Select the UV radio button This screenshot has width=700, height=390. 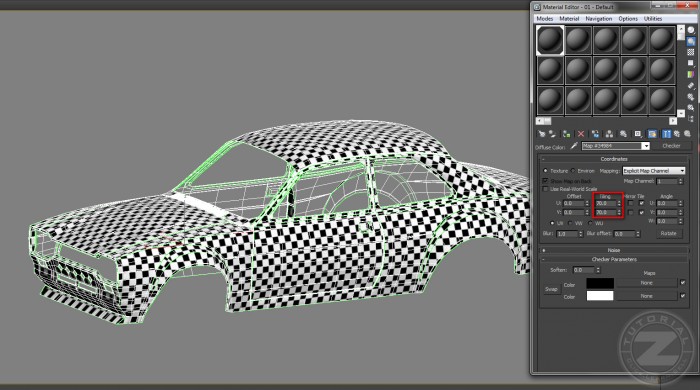coord(552,223)
